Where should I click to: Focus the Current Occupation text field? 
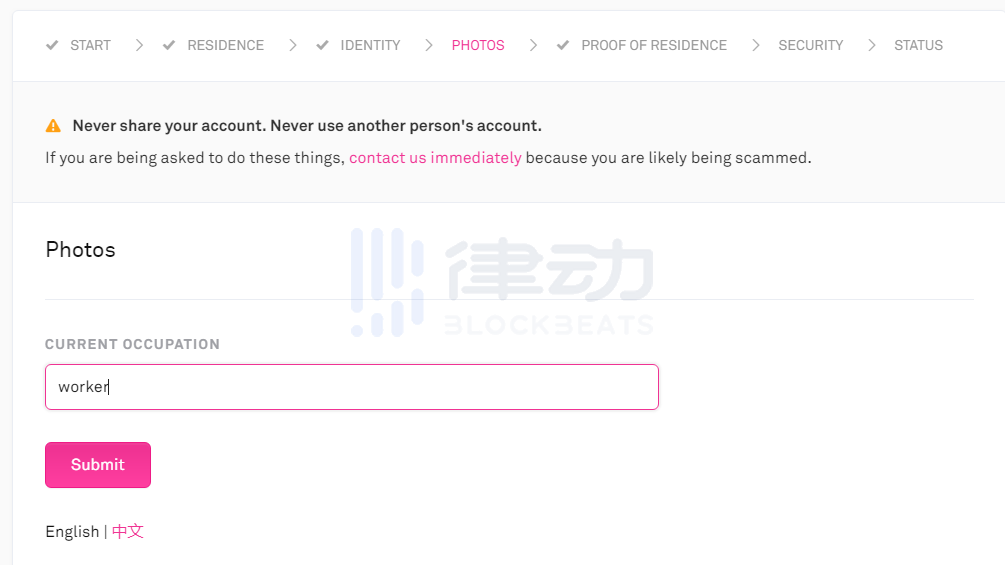pos(352,387)
